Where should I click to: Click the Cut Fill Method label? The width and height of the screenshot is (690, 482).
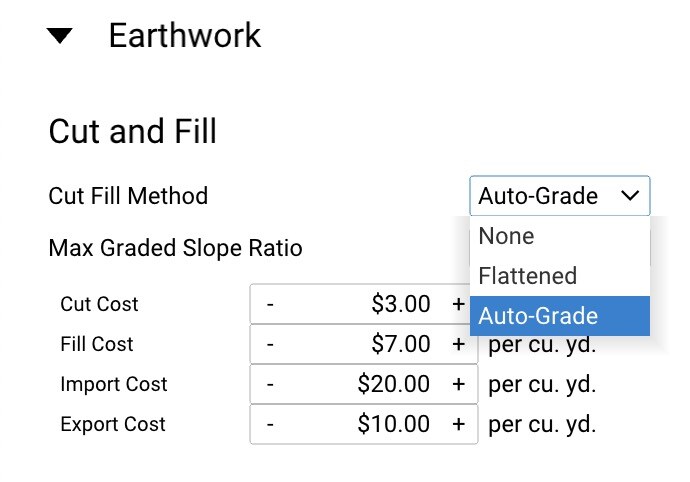point(128,196)
